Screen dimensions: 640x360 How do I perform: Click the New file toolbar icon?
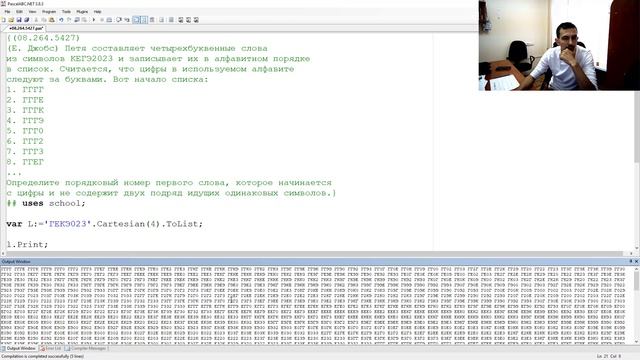coord(3,20)
